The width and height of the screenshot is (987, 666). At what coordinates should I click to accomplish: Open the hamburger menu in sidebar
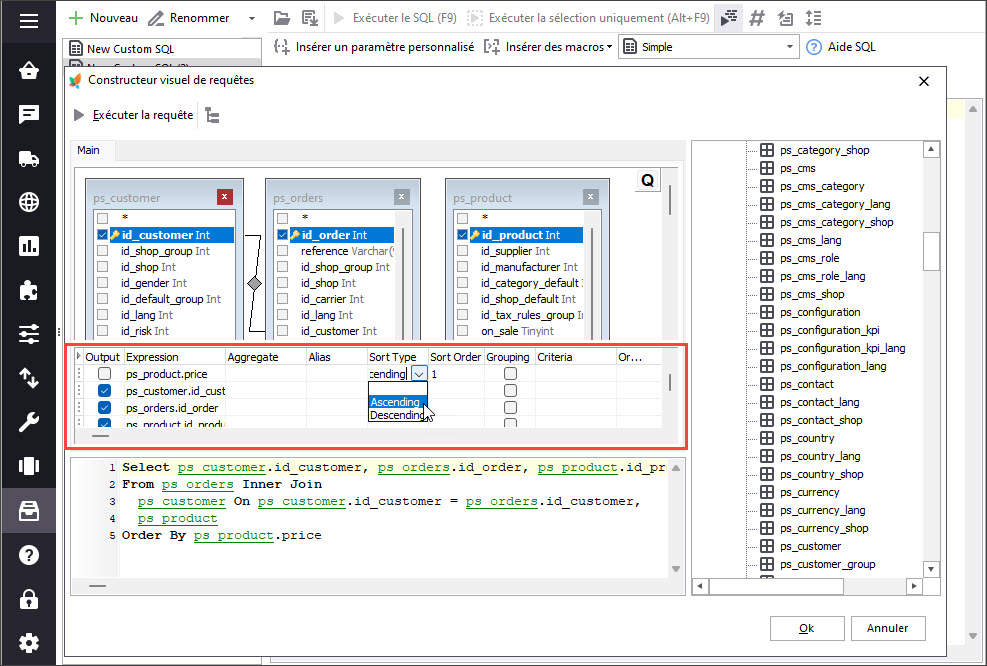pos(28,21)
